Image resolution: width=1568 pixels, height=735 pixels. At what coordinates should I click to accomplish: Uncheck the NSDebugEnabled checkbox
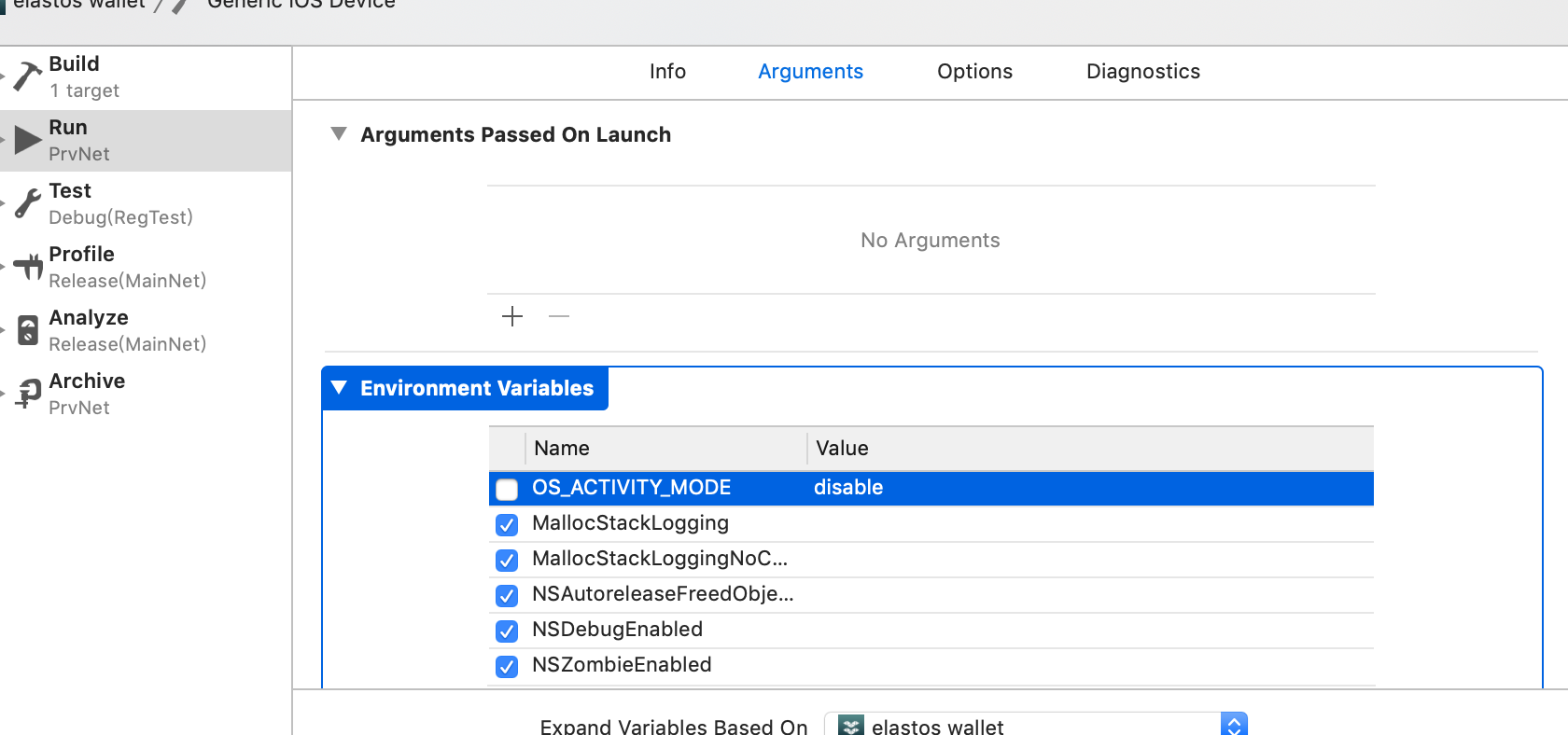tap(507, 631)
